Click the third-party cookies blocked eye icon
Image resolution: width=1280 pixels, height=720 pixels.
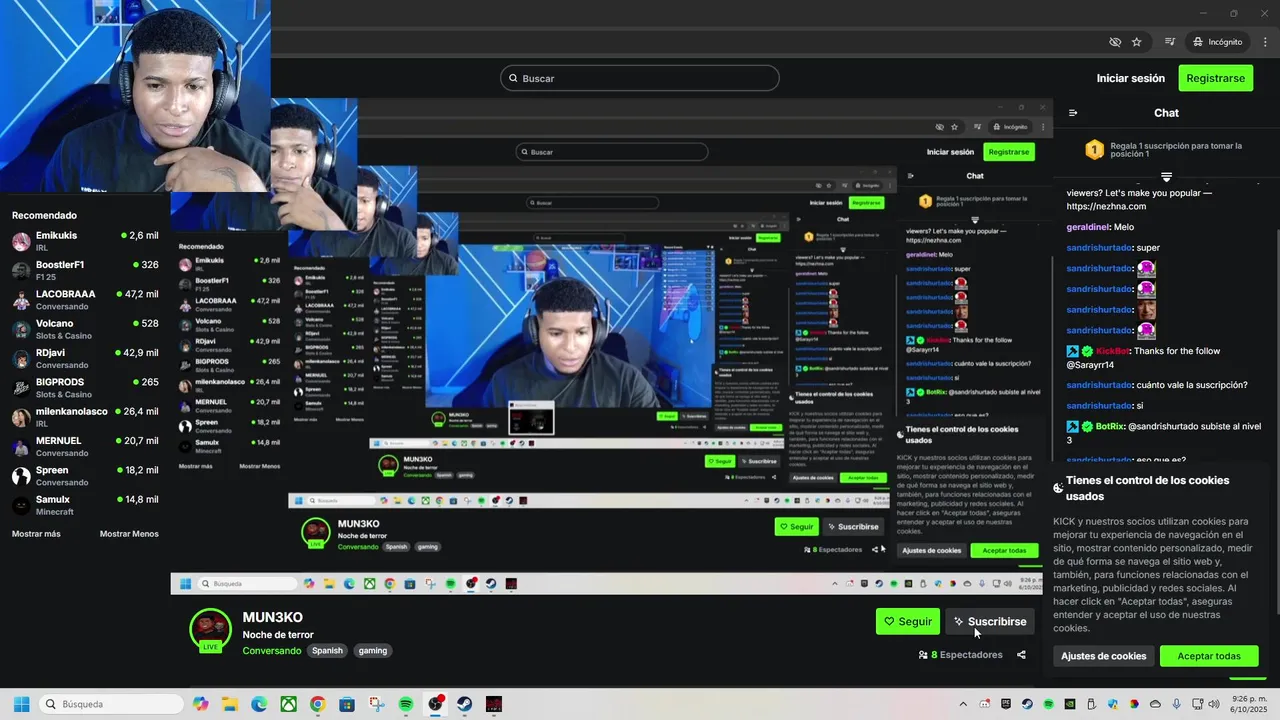point(1115,42)
